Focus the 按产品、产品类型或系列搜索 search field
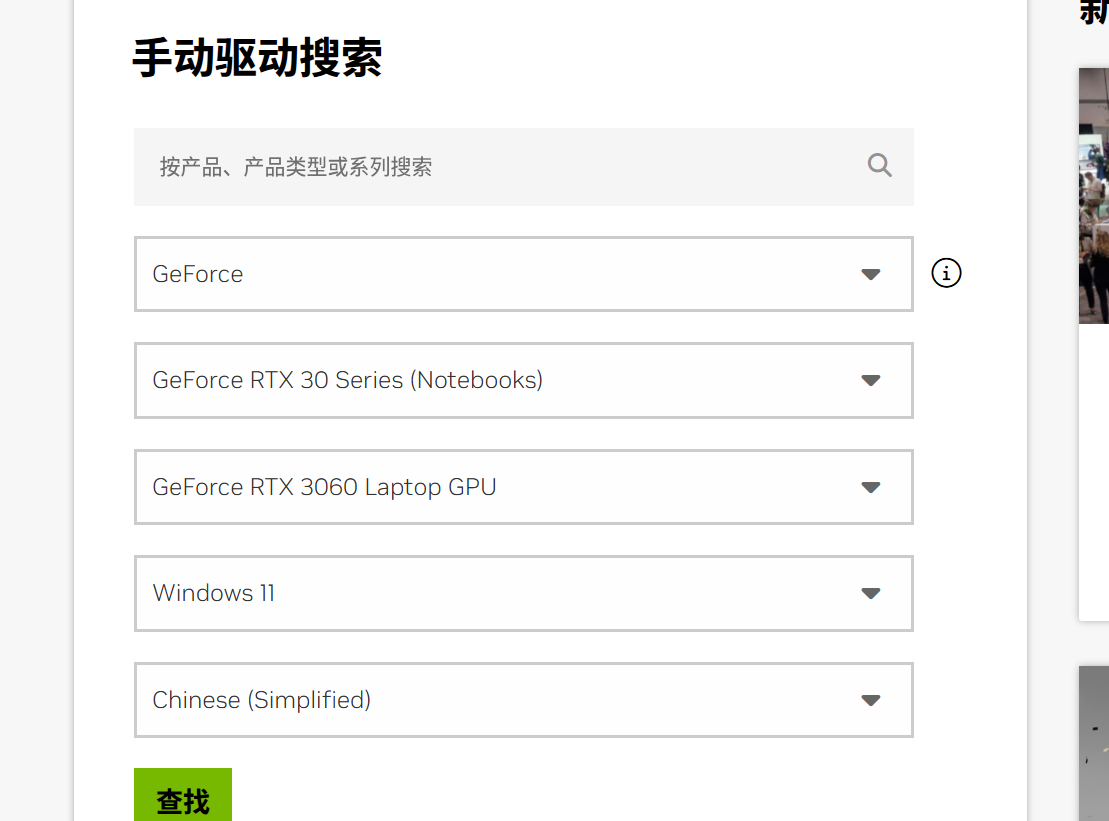 500,167
